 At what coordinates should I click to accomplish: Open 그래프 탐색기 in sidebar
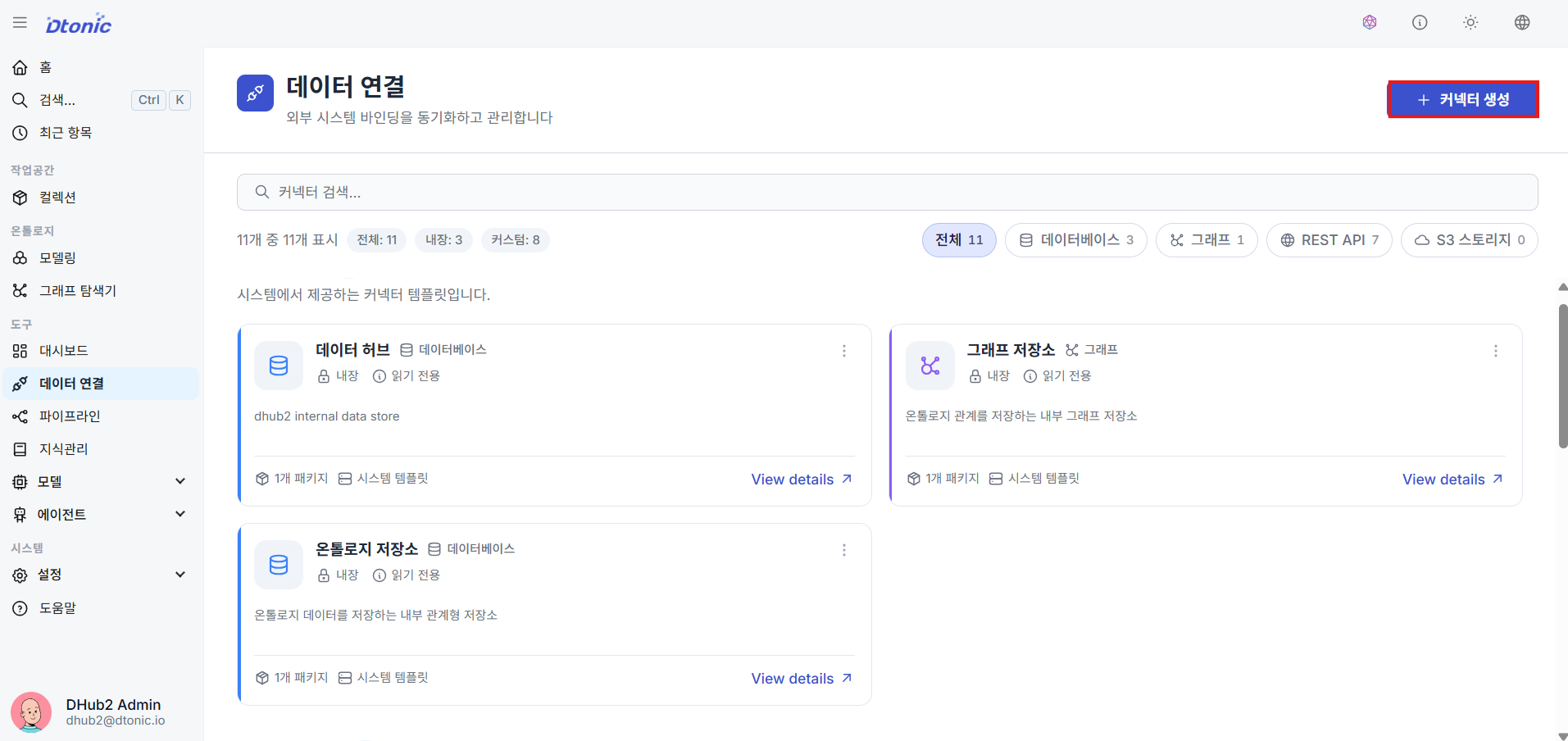(x=101, y=290)
